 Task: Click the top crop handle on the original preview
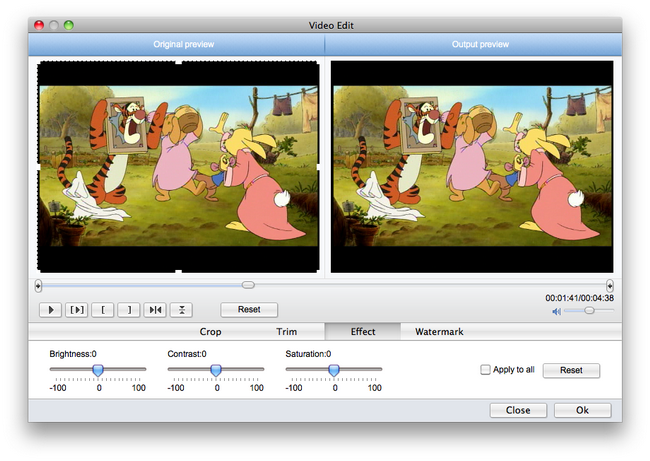(x=179, y=62)
